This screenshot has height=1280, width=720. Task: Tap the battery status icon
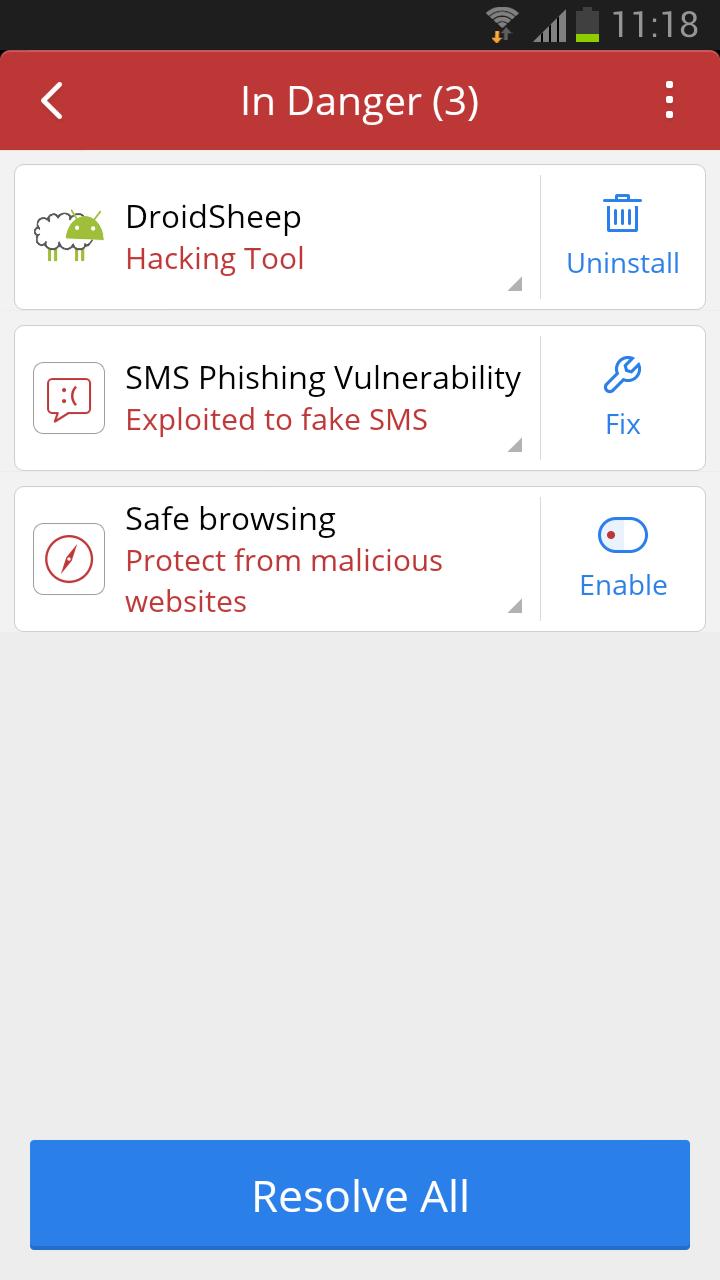(587, 23)
